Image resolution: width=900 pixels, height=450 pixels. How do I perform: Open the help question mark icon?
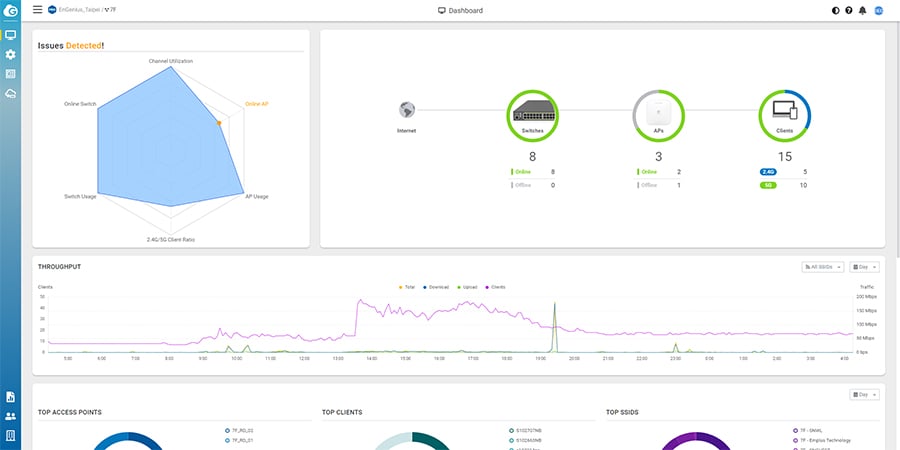pos(849,10)
